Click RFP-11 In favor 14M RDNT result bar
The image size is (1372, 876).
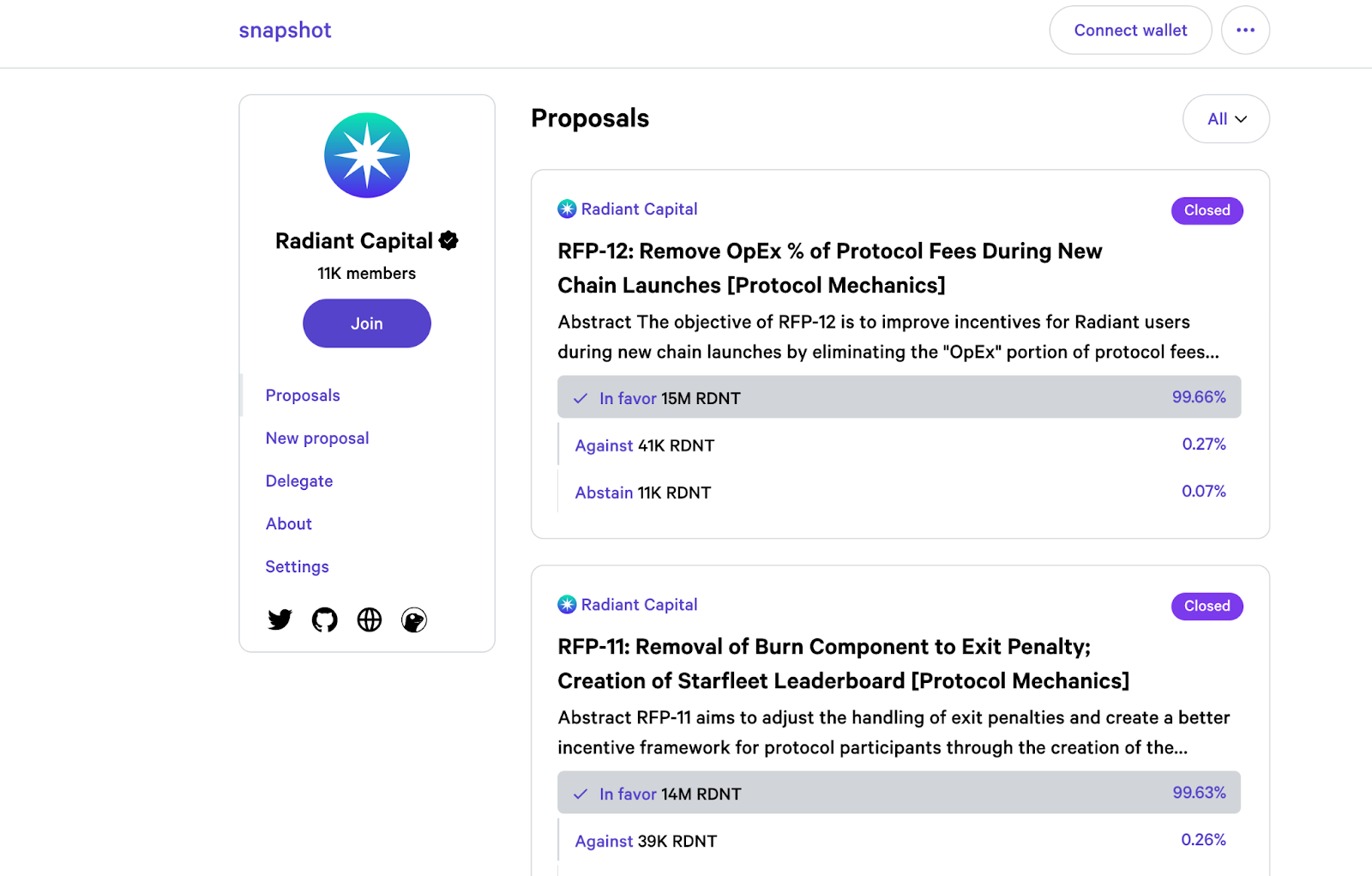pos(900,793)
